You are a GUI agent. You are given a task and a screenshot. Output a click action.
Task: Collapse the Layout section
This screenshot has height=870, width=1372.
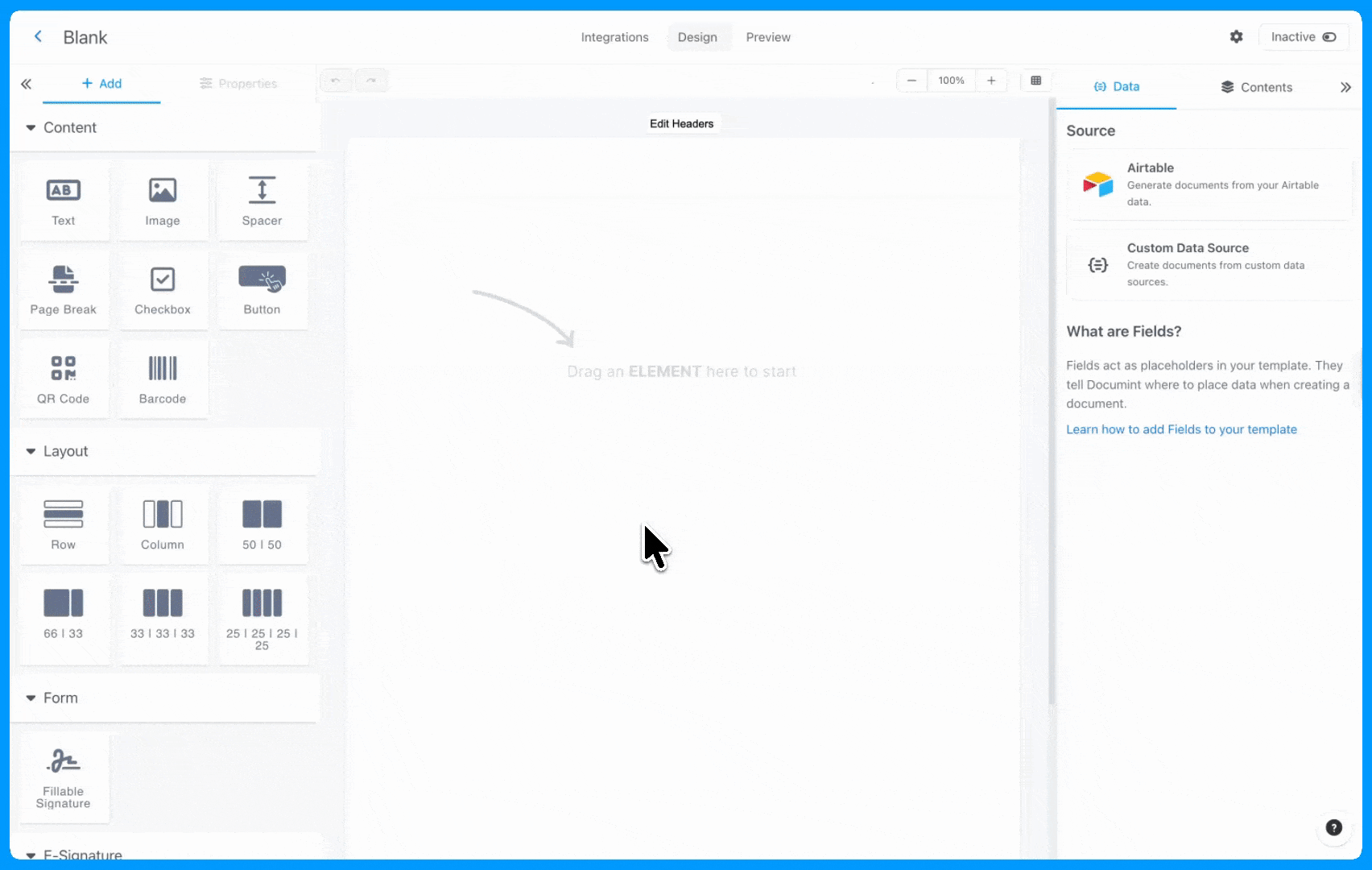(31, 452)
